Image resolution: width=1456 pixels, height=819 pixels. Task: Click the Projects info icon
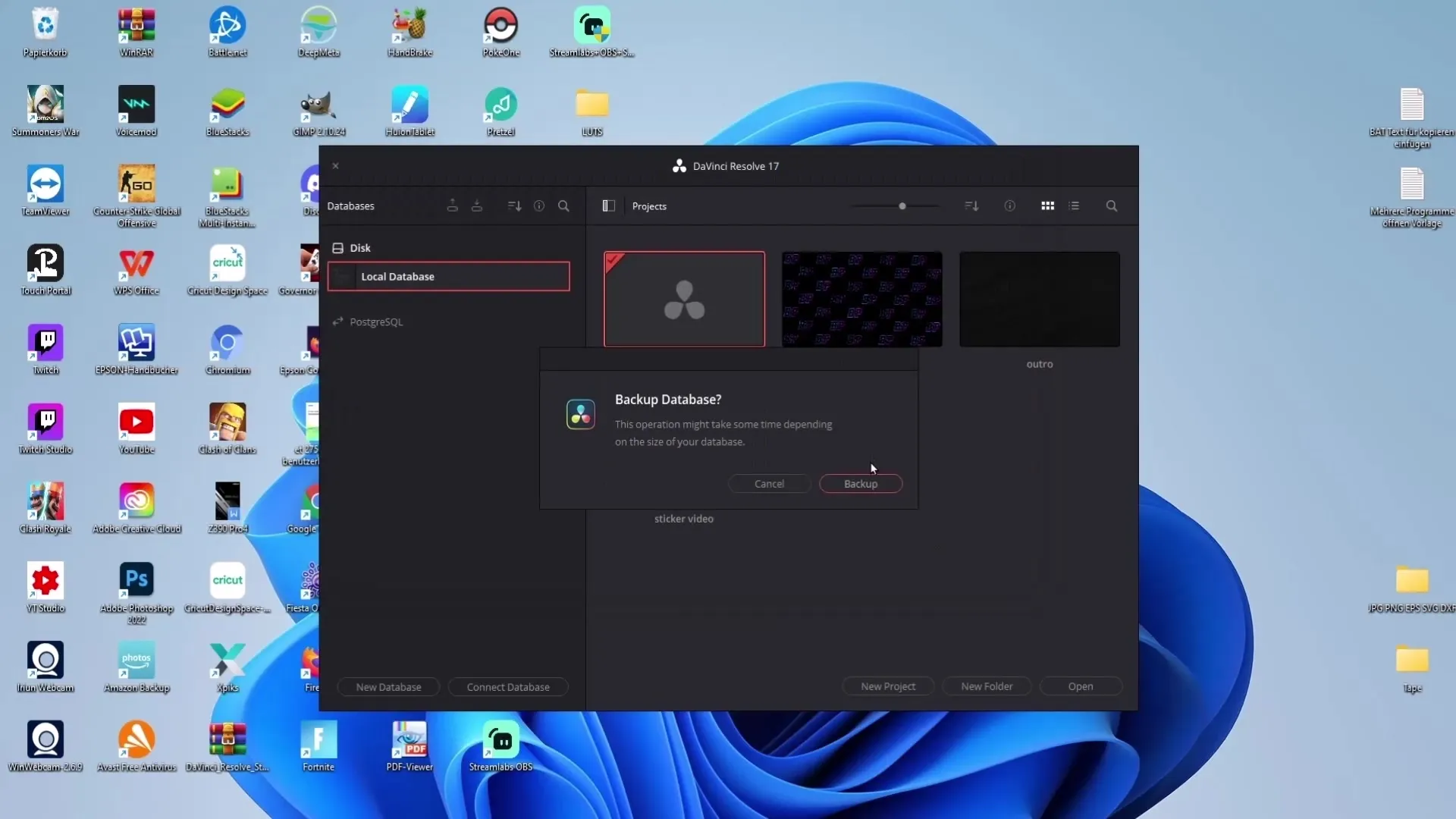pyautogui.click(x=1010, y=206)
